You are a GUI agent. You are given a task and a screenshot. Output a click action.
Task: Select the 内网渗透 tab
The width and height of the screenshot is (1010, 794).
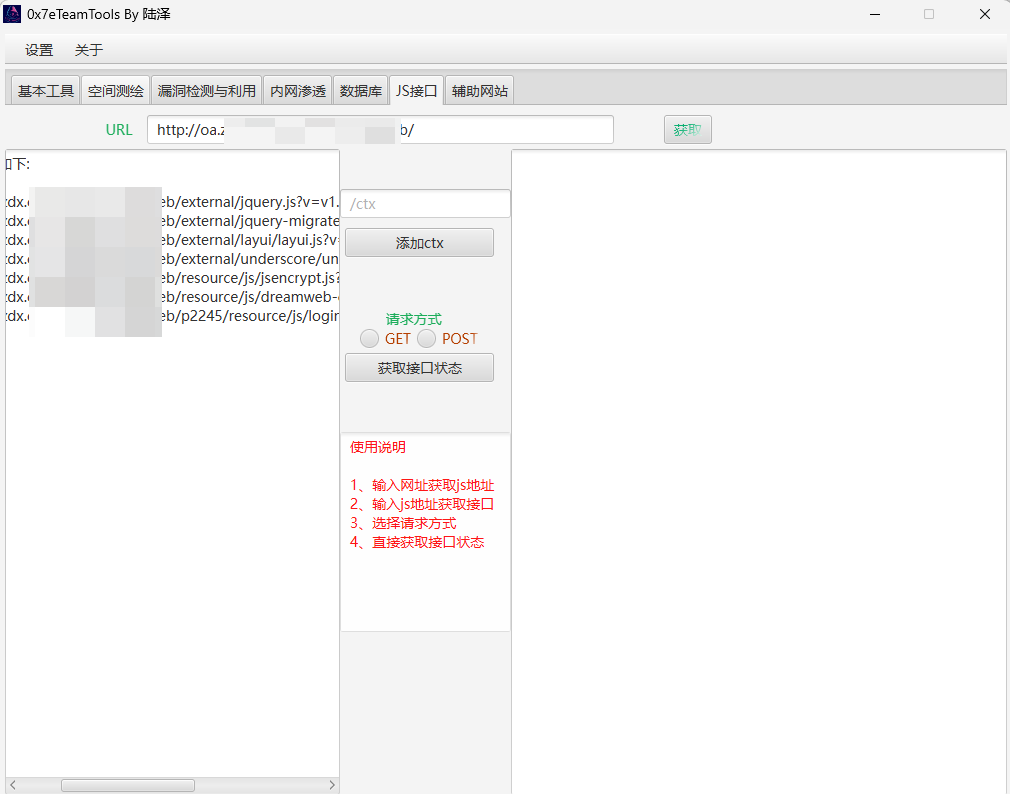coord(298,91)
